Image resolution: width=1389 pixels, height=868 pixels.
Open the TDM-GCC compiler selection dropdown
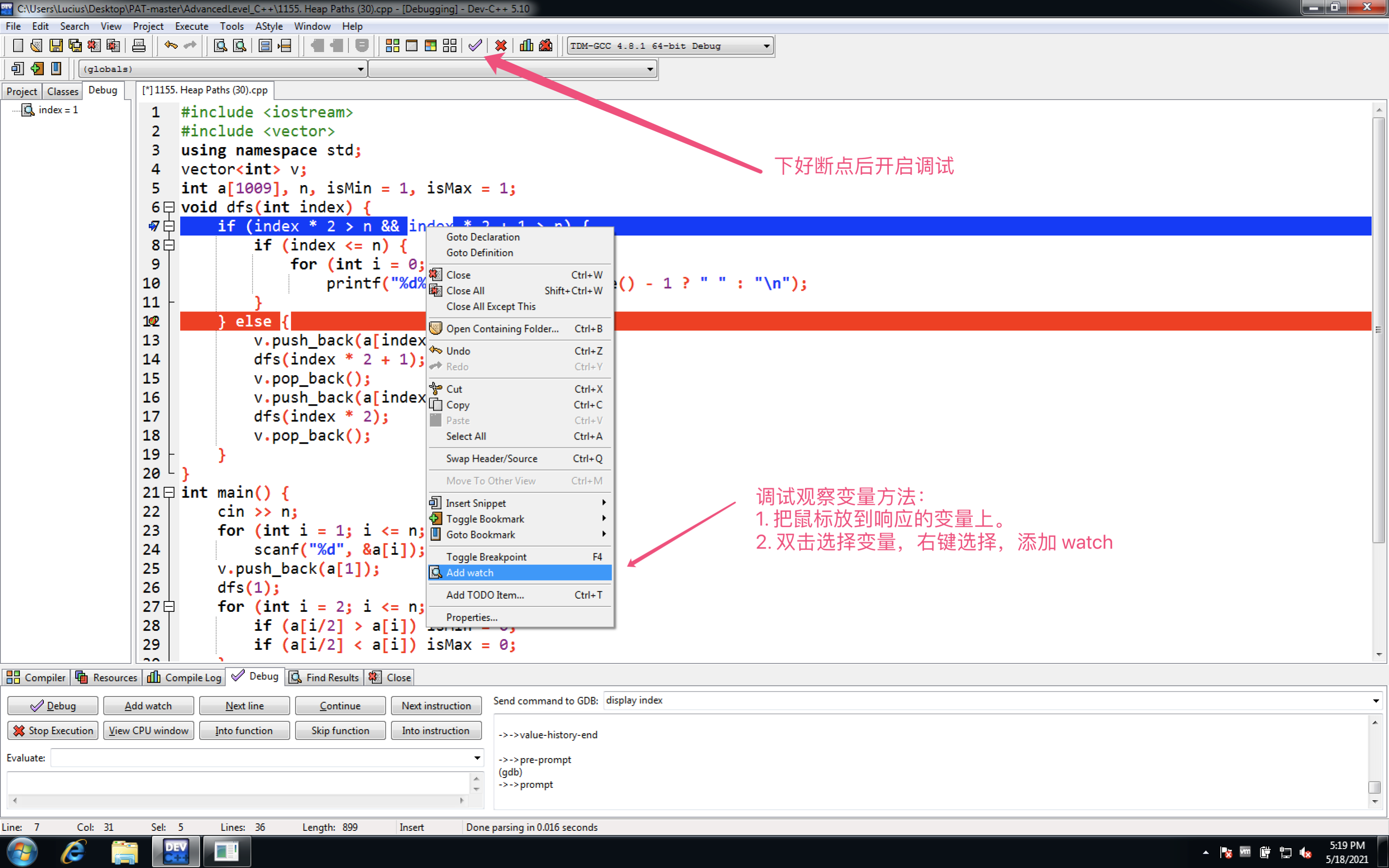pyautogui.click(x=766, y=46)
